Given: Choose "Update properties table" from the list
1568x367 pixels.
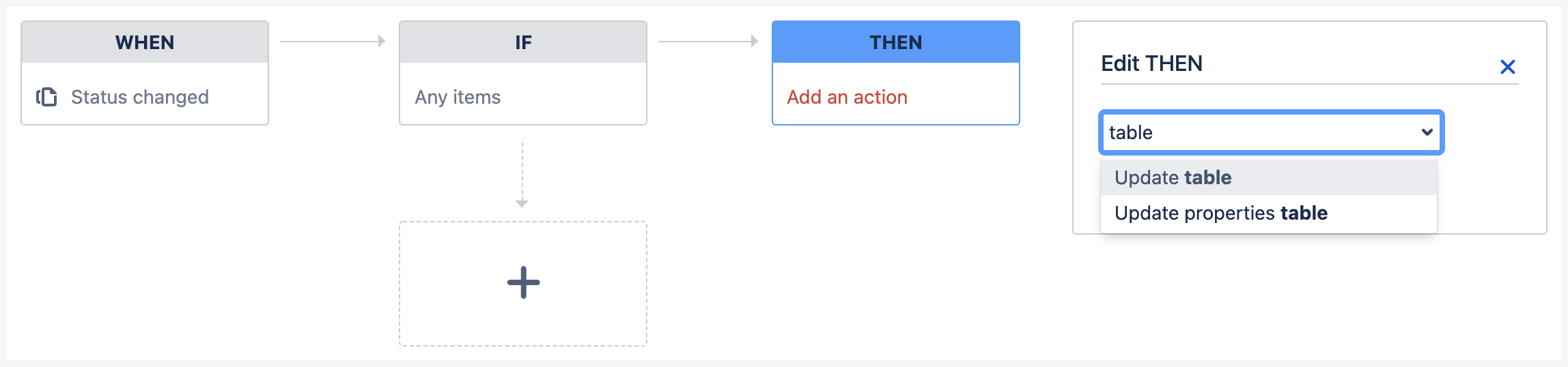Looking at the screenshot, I should [x=1220, y=213].
